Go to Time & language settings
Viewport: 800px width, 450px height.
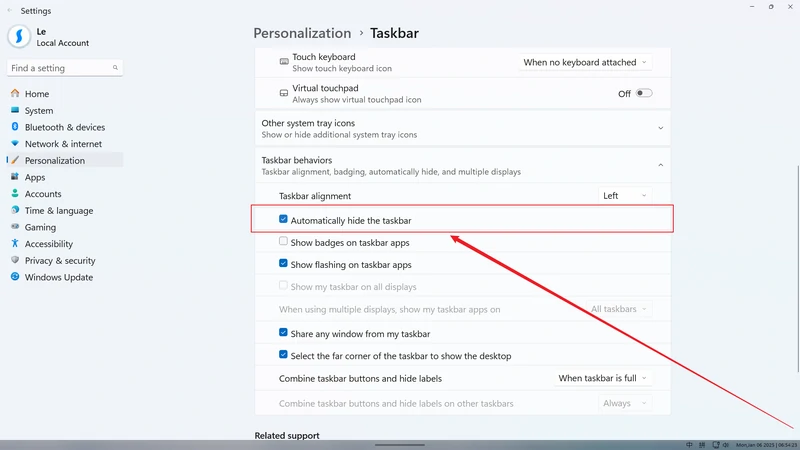[x=59, y=211]
